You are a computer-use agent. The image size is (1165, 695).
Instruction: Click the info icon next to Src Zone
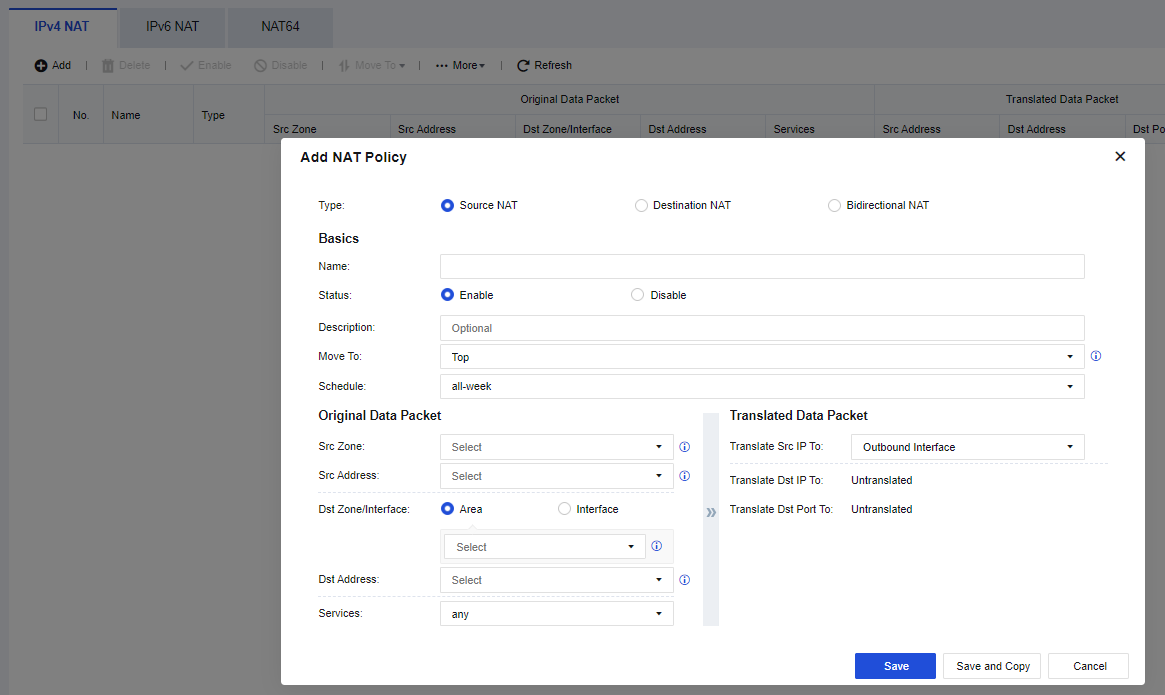point(685,447)
